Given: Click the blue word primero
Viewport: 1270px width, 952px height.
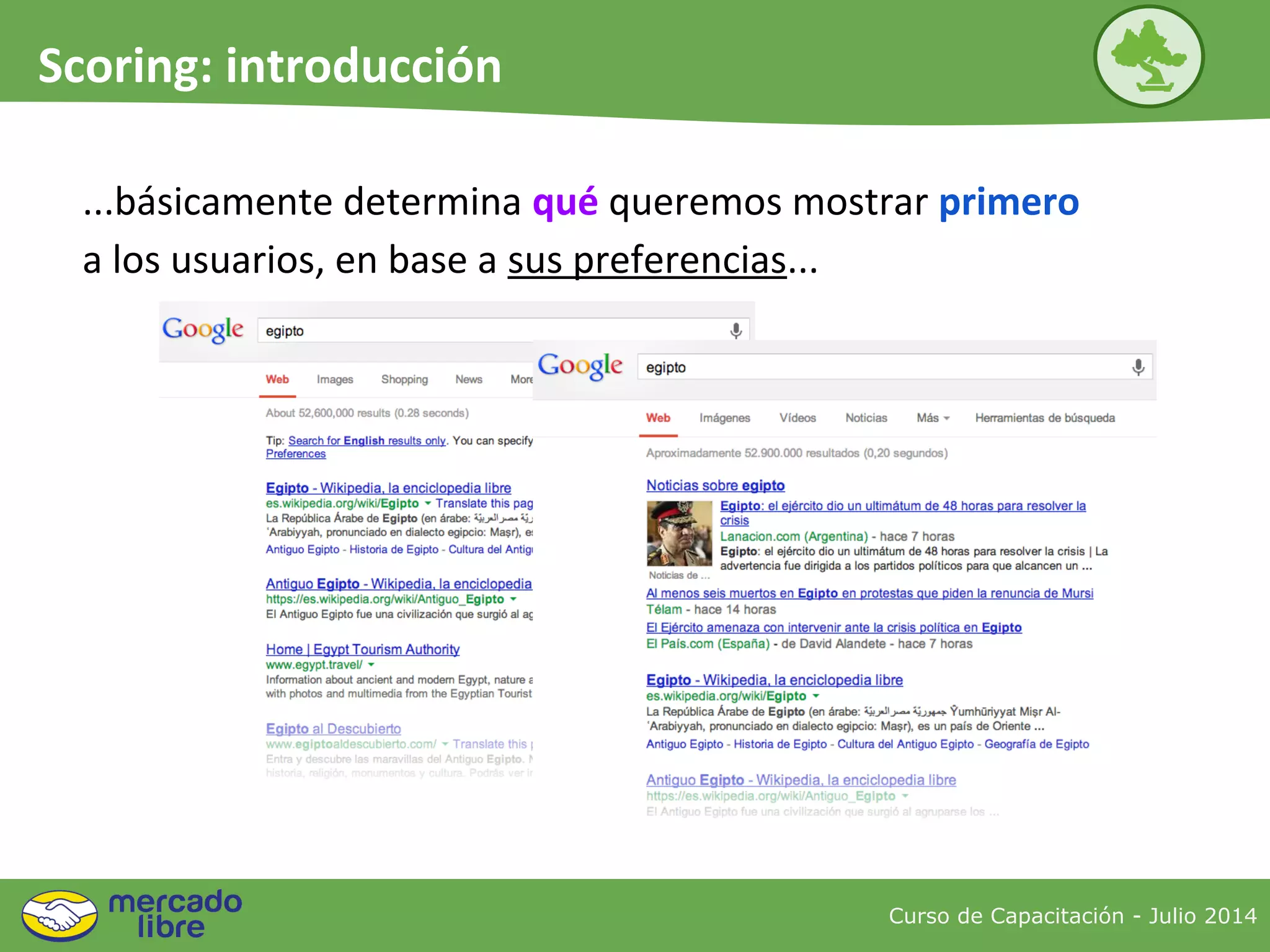Looking at the screenshot, I should click(x=1009, y=203).
